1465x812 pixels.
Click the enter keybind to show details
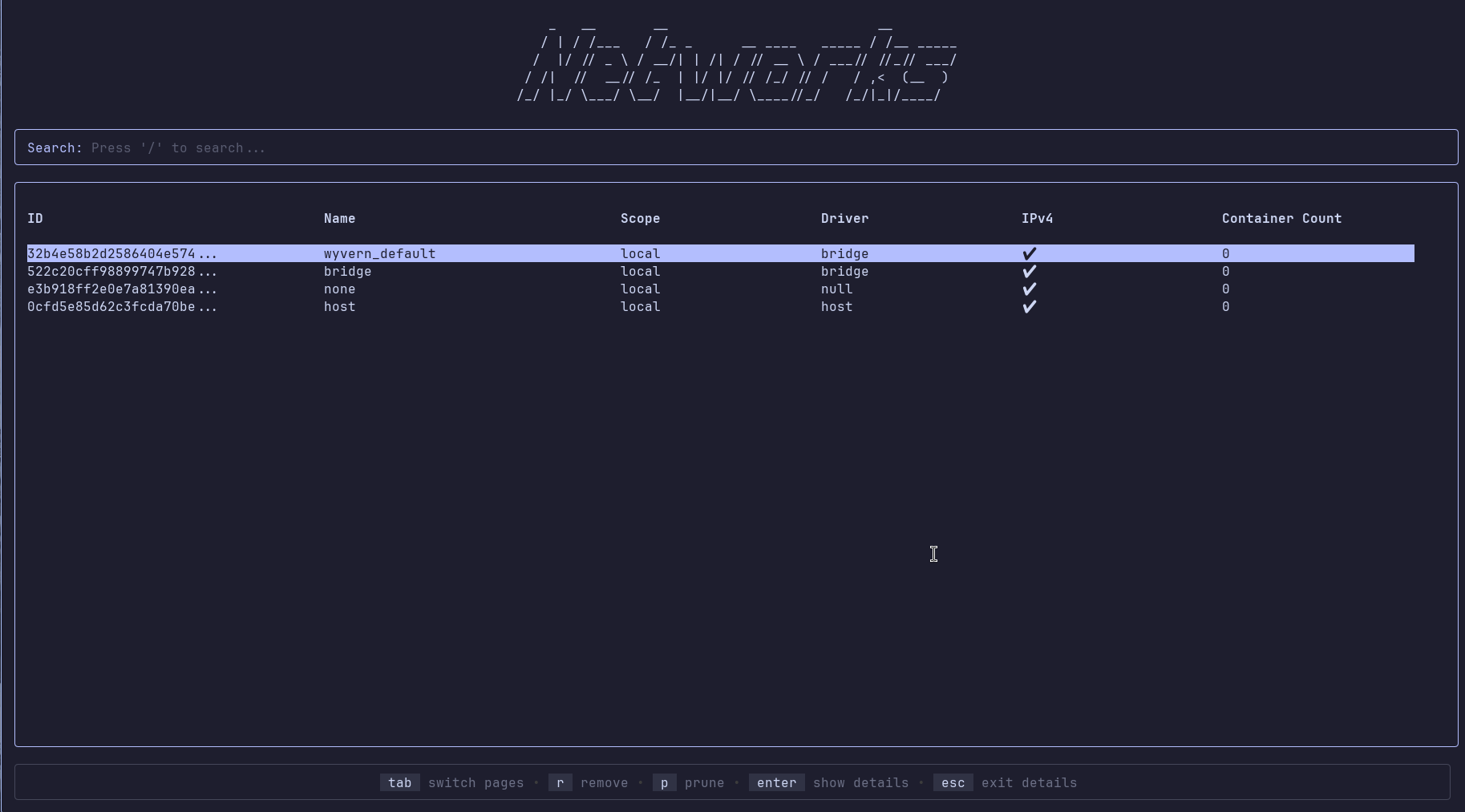[x=775, y=782]
